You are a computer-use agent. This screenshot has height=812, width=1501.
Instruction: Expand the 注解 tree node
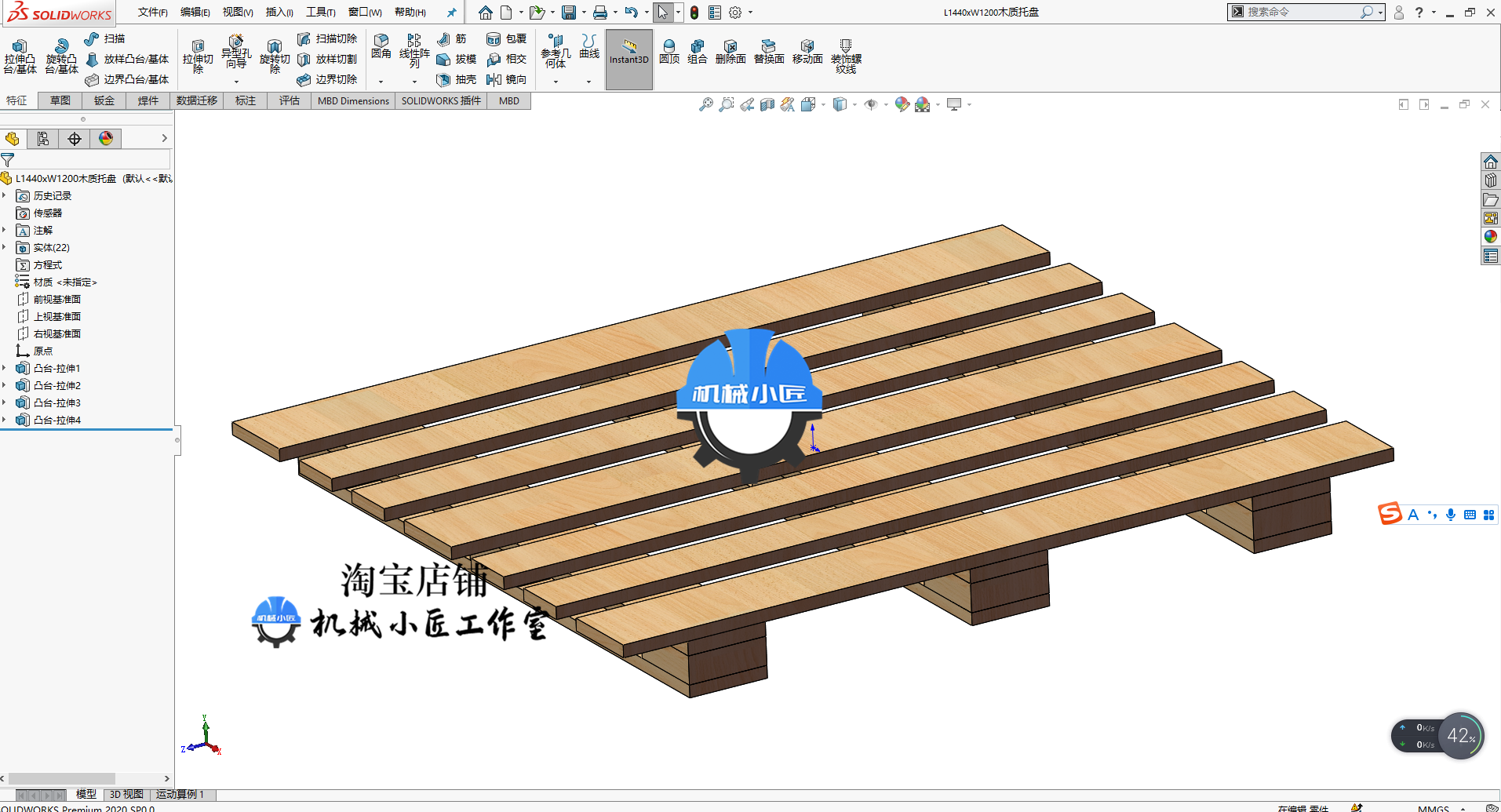tap(5, 230)
